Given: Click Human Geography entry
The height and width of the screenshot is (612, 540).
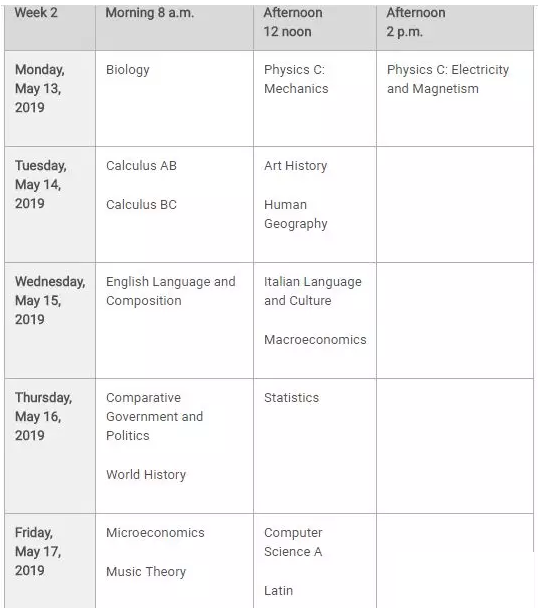Looking at the screenshot, I should pyautogui.click(x=295, y=214).
